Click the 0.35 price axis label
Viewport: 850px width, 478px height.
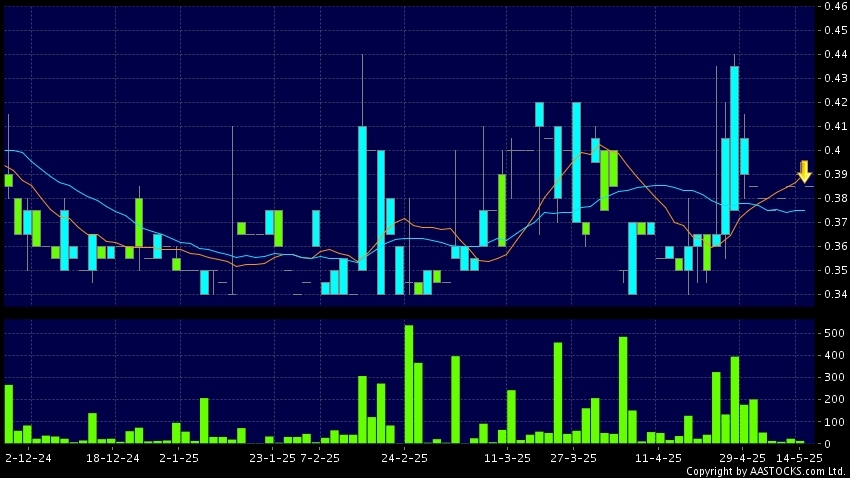836,270
